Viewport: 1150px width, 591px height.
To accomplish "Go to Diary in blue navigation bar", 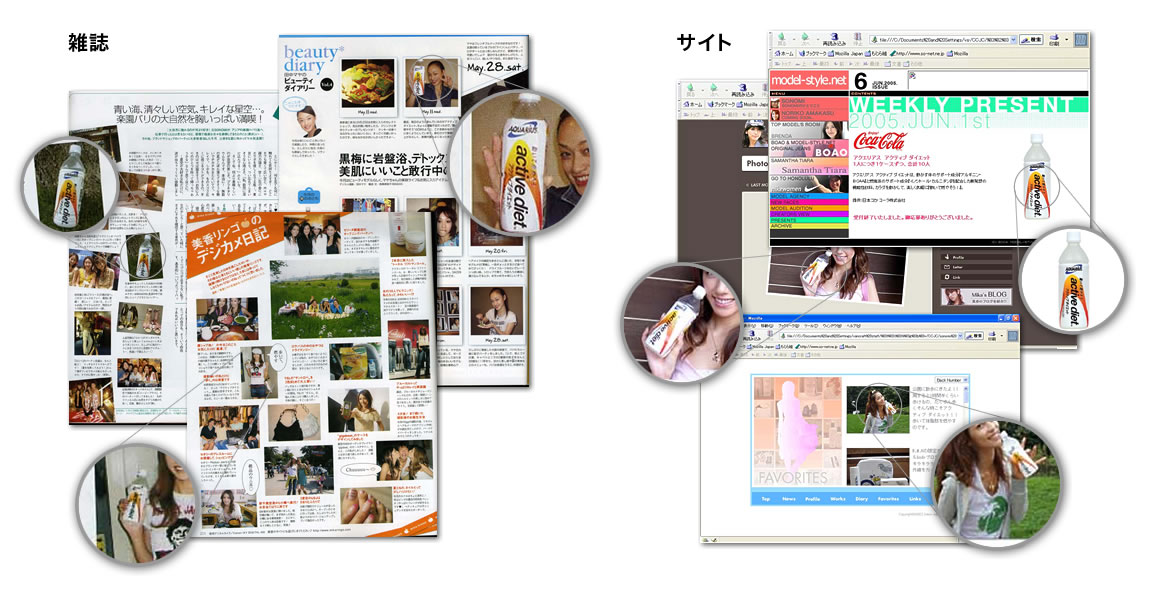I will click(x=862, y=499).
